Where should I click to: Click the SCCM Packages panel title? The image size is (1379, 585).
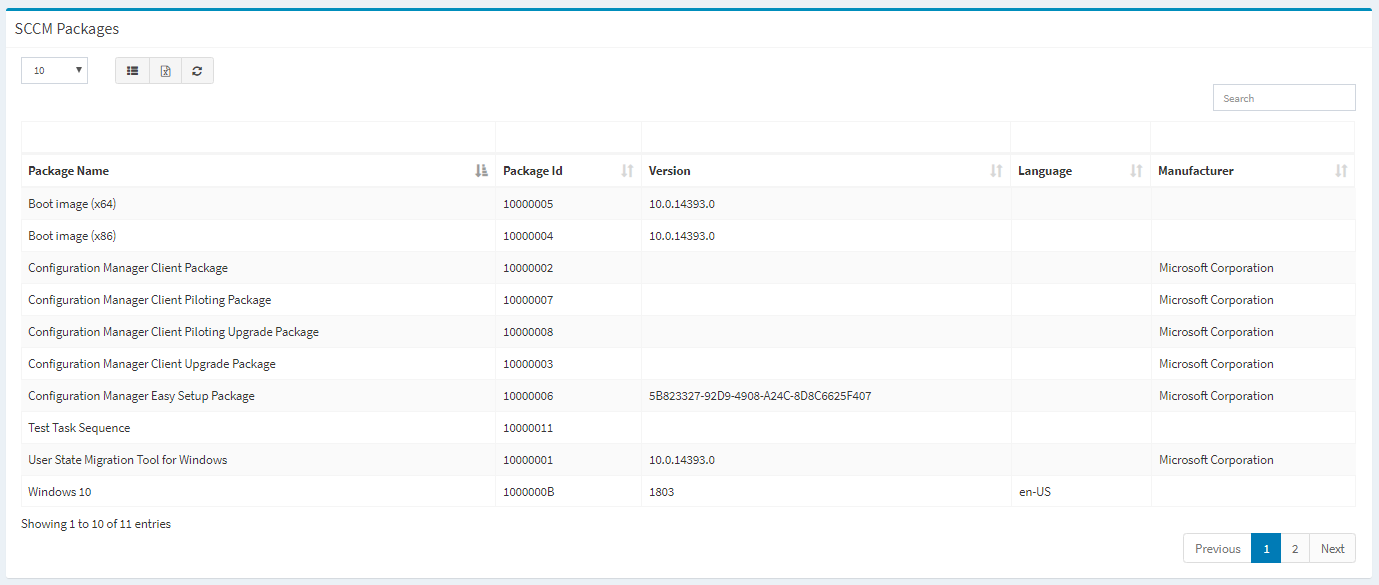coord(67,29)
